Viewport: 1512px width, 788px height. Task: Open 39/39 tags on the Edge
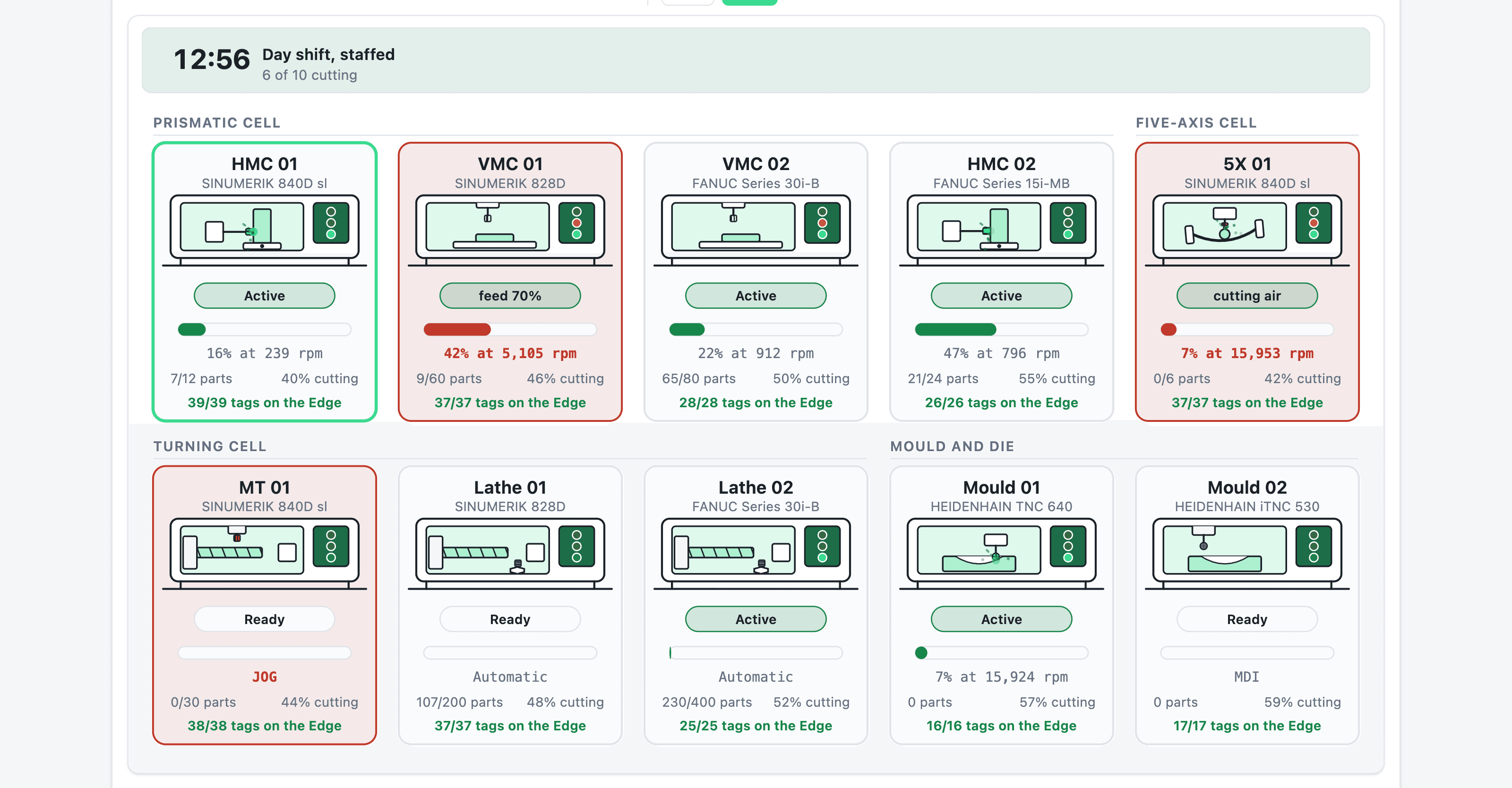(264, 403)
